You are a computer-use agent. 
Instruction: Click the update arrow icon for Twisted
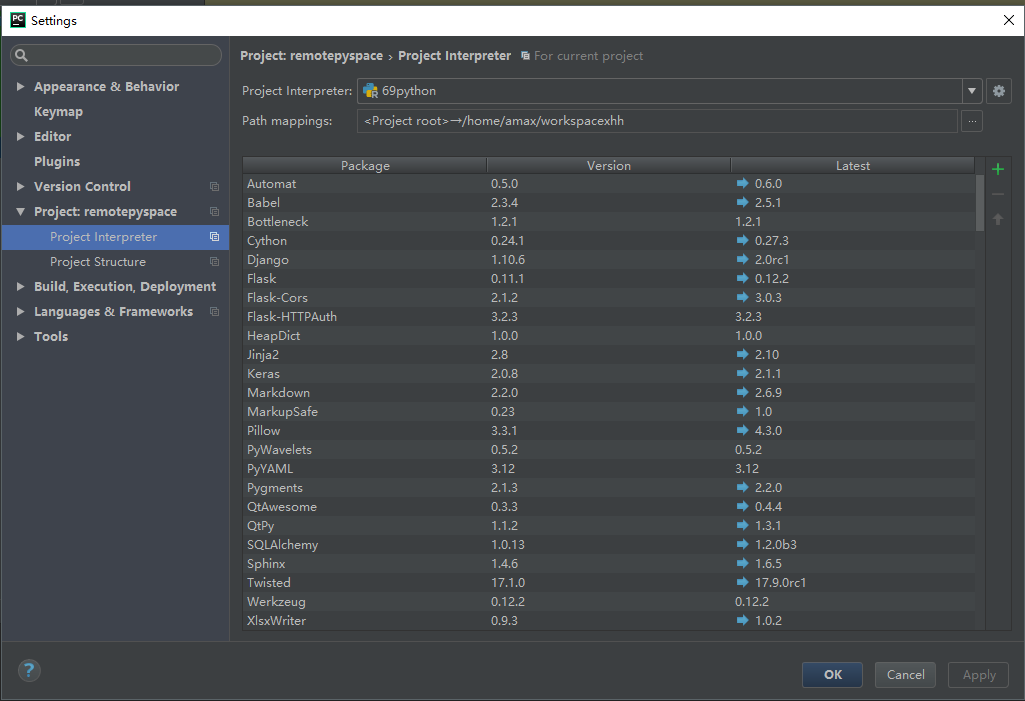pyautogui.click(x=742, y=582)
